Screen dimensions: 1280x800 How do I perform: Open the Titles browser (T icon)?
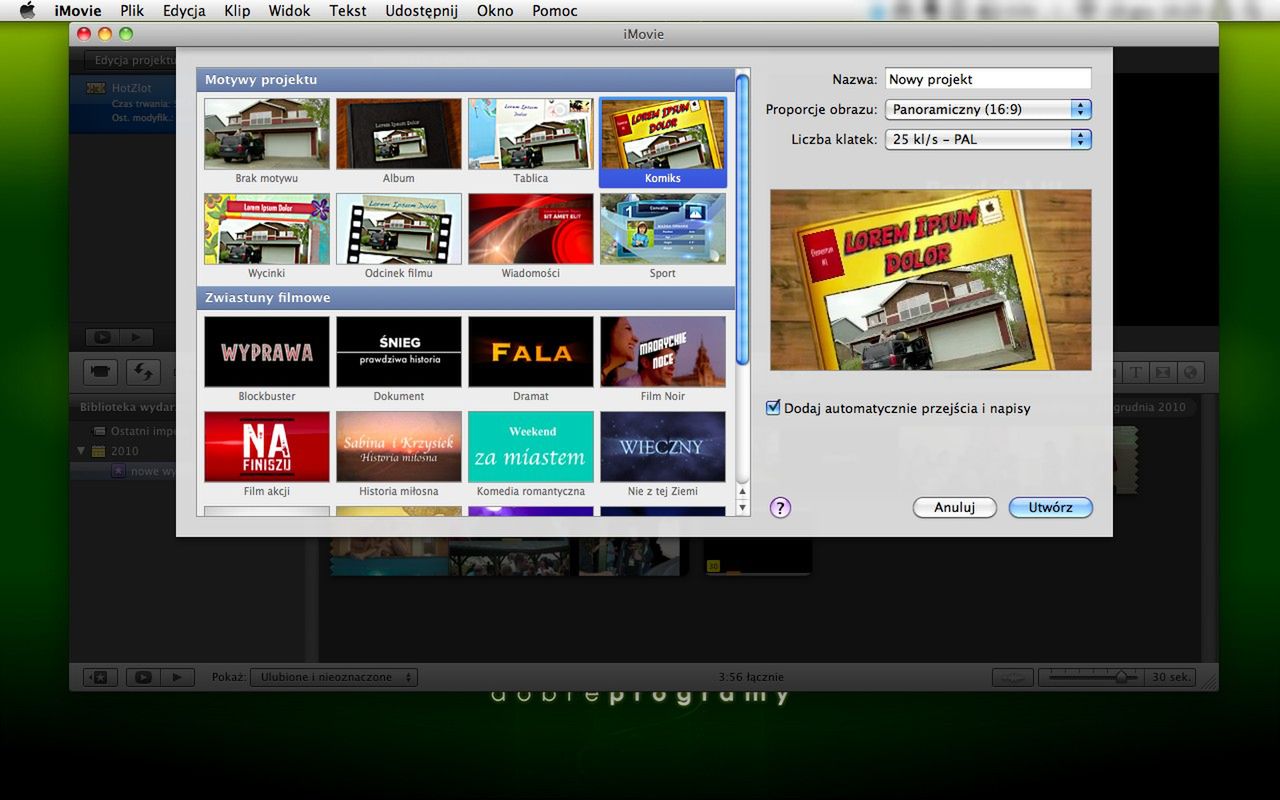1136,372
